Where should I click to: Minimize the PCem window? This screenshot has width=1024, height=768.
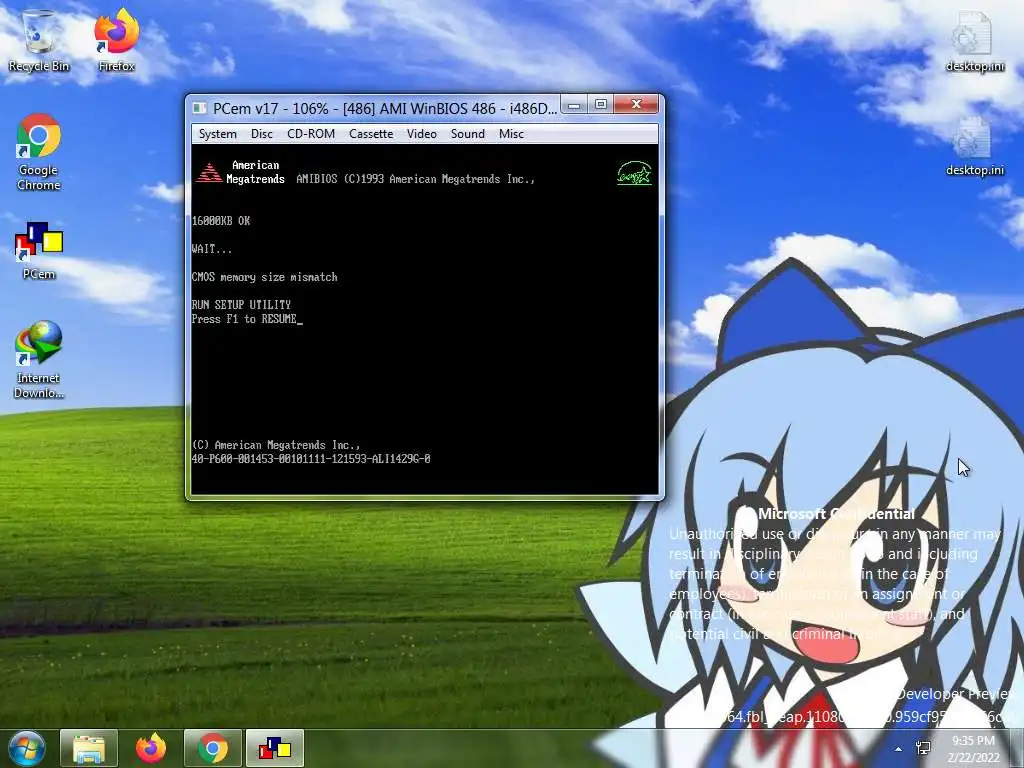click(x=573, y=104)
